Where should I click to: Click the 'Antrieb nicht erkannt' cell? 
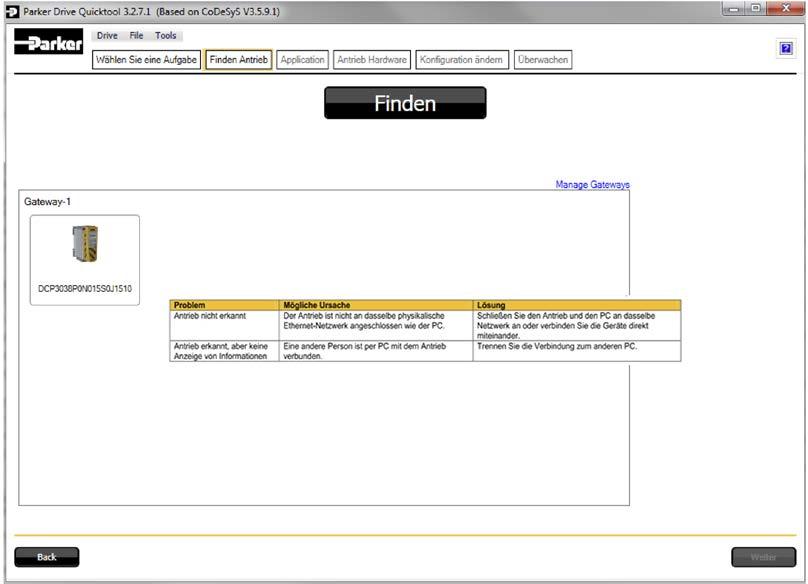tap(224, 325)
